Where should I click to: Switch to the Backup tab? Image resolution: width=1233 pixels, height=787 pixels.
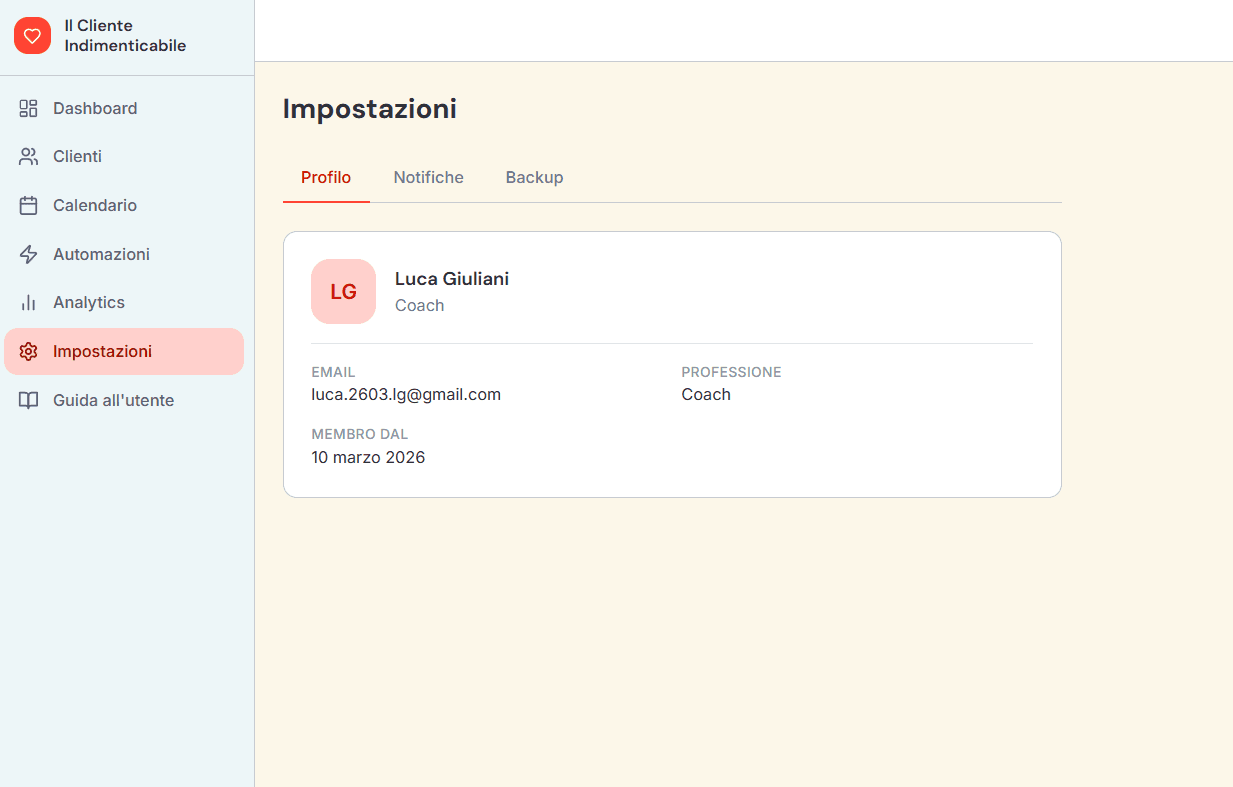click(x=534, y=178)
